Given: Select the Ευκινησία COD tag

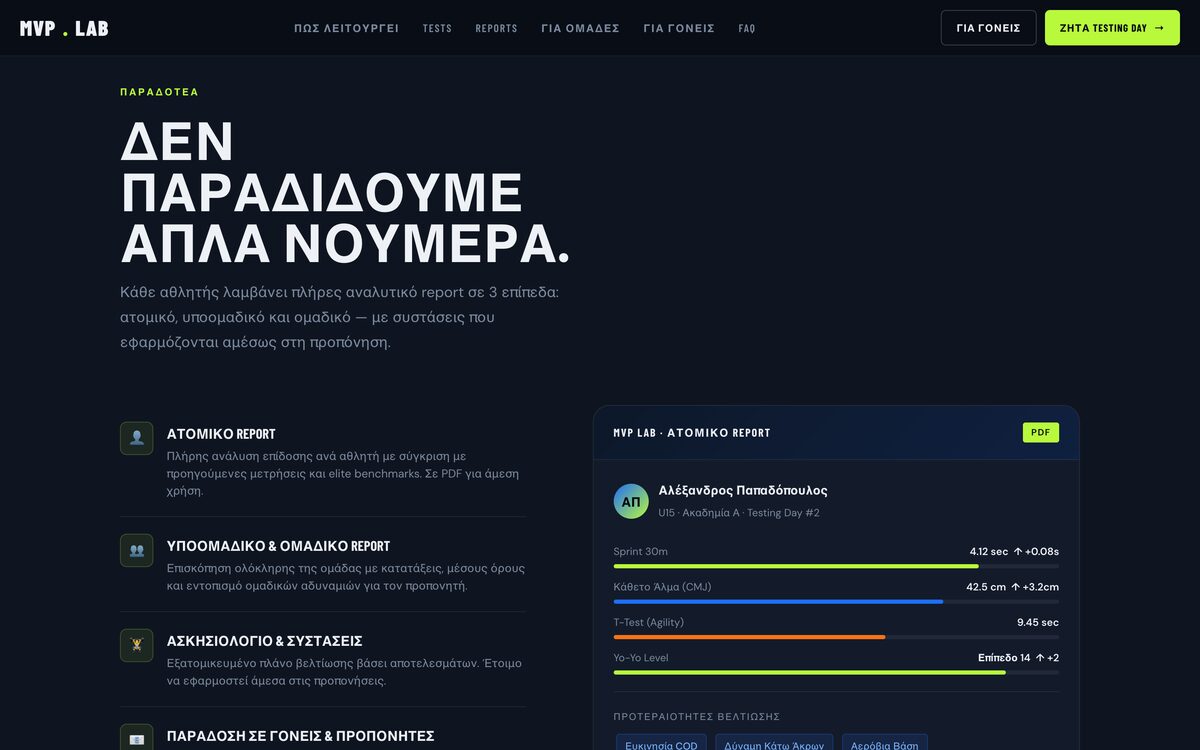Looking at the screenshot, I should [661, 743].
